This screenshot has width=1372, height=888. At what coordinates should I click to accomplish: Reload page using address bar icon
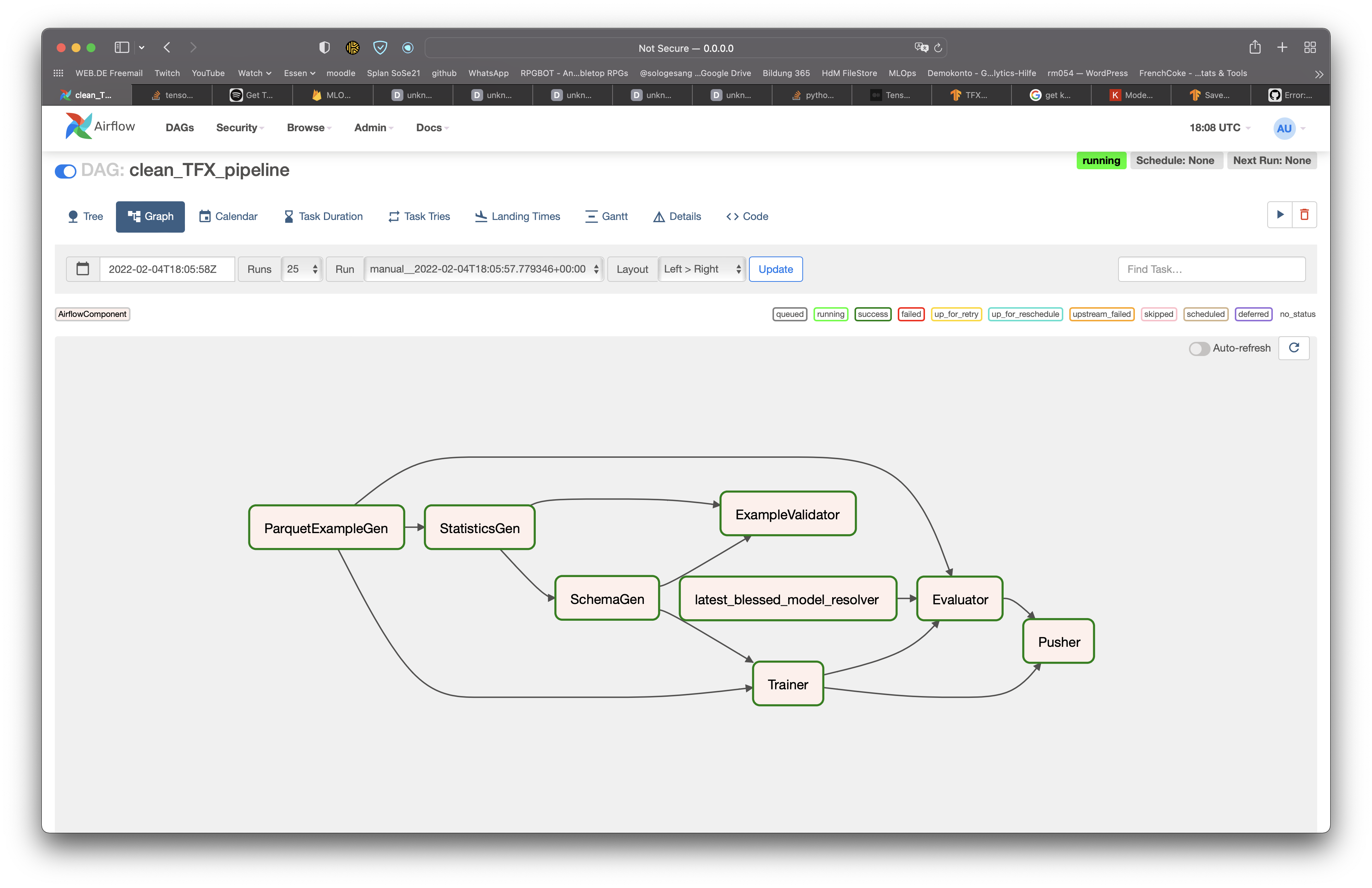(x=938, y=48)
